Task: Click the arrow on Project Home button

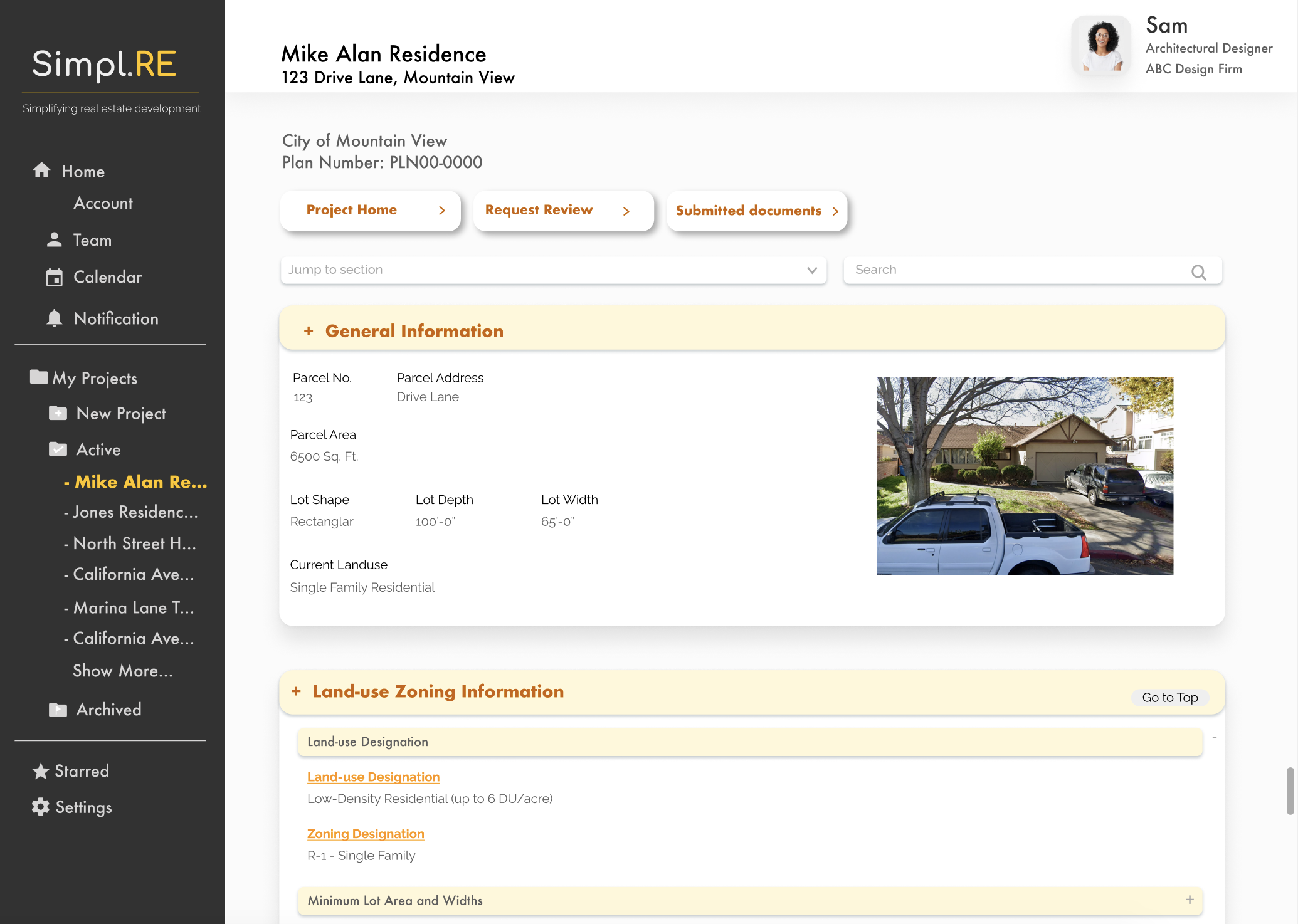Action: coord(442,211)
